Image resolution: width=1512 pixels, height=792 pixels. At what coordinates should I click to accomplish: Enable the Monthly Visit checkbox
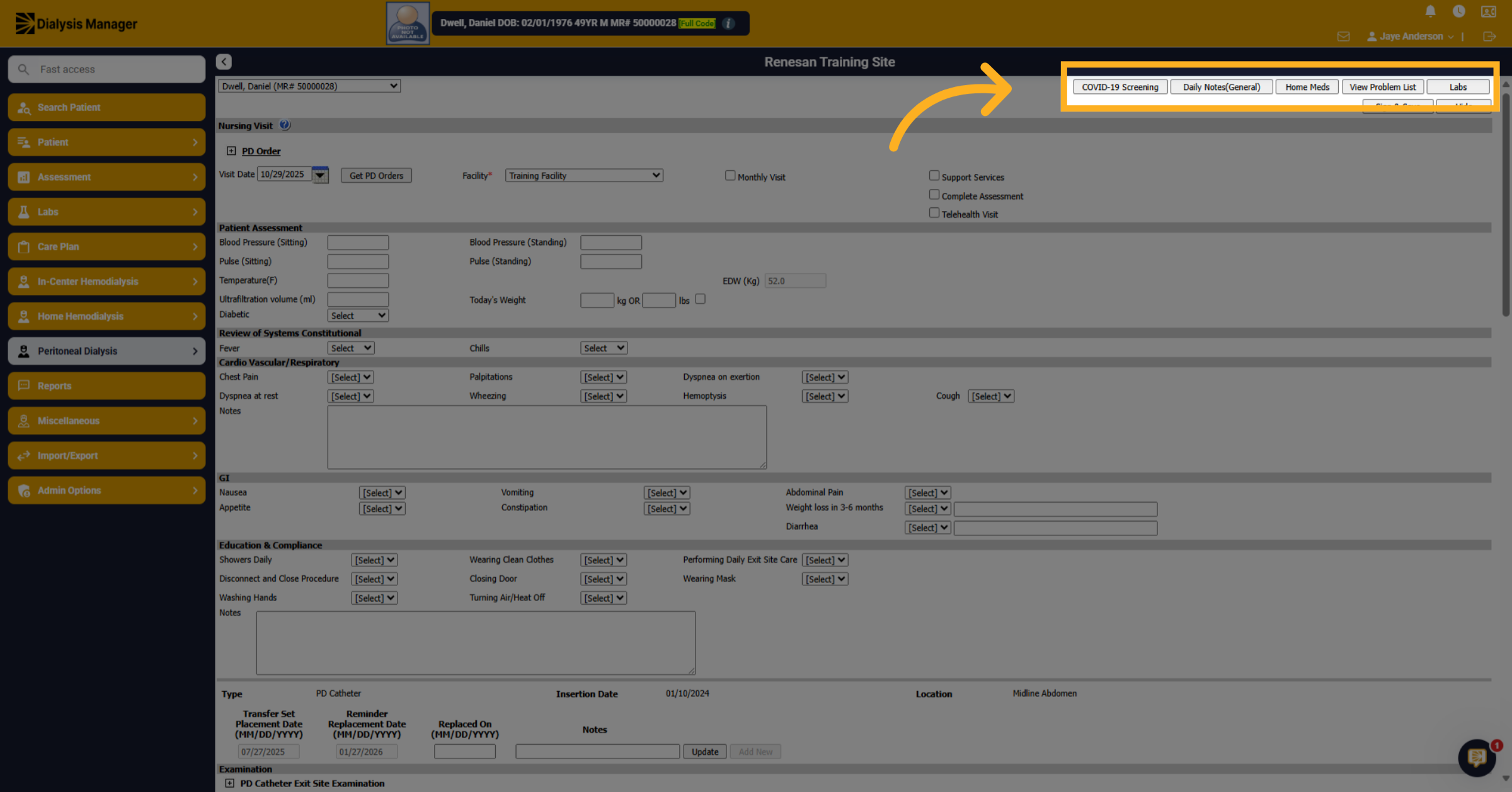(x=730, y=176)
